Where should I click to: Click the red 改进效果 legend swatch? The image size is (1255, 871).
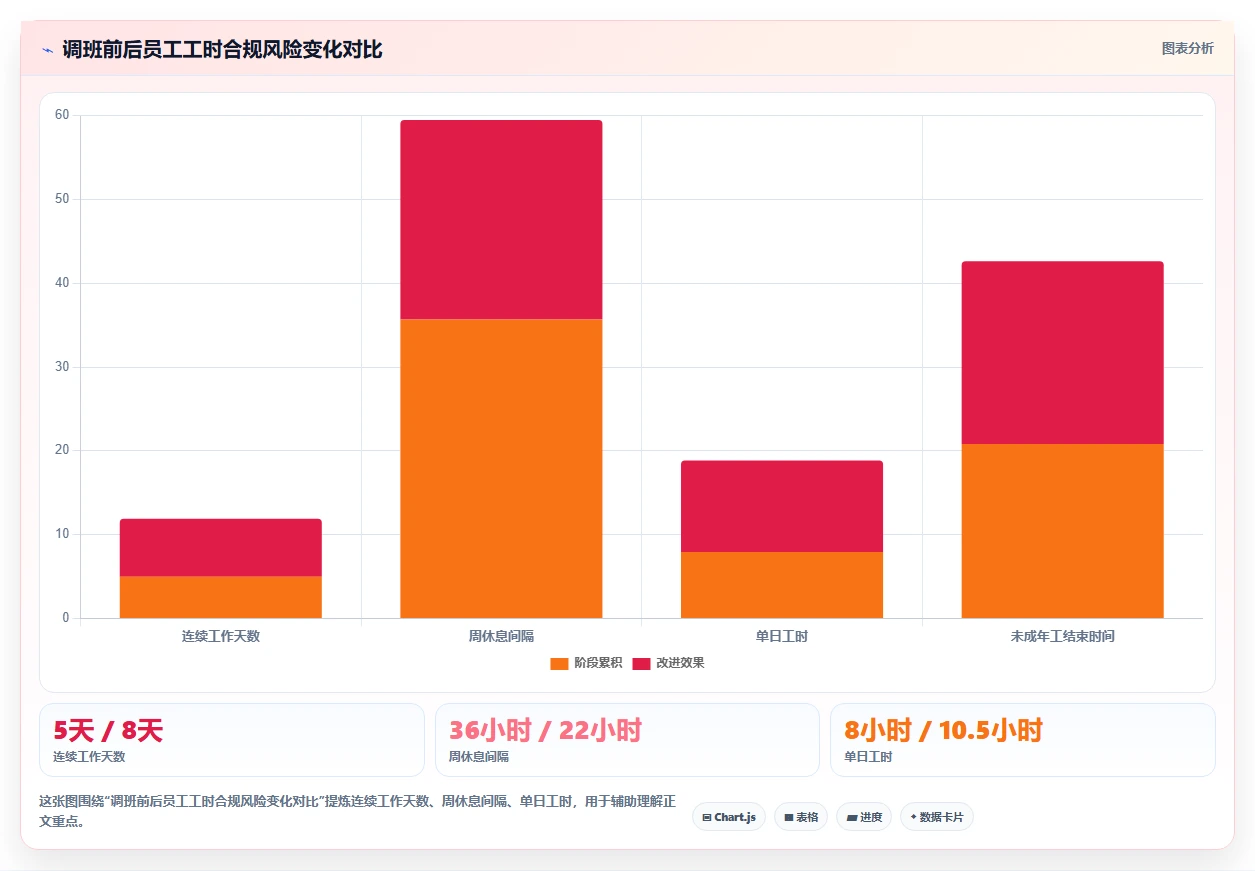(641, 664)
